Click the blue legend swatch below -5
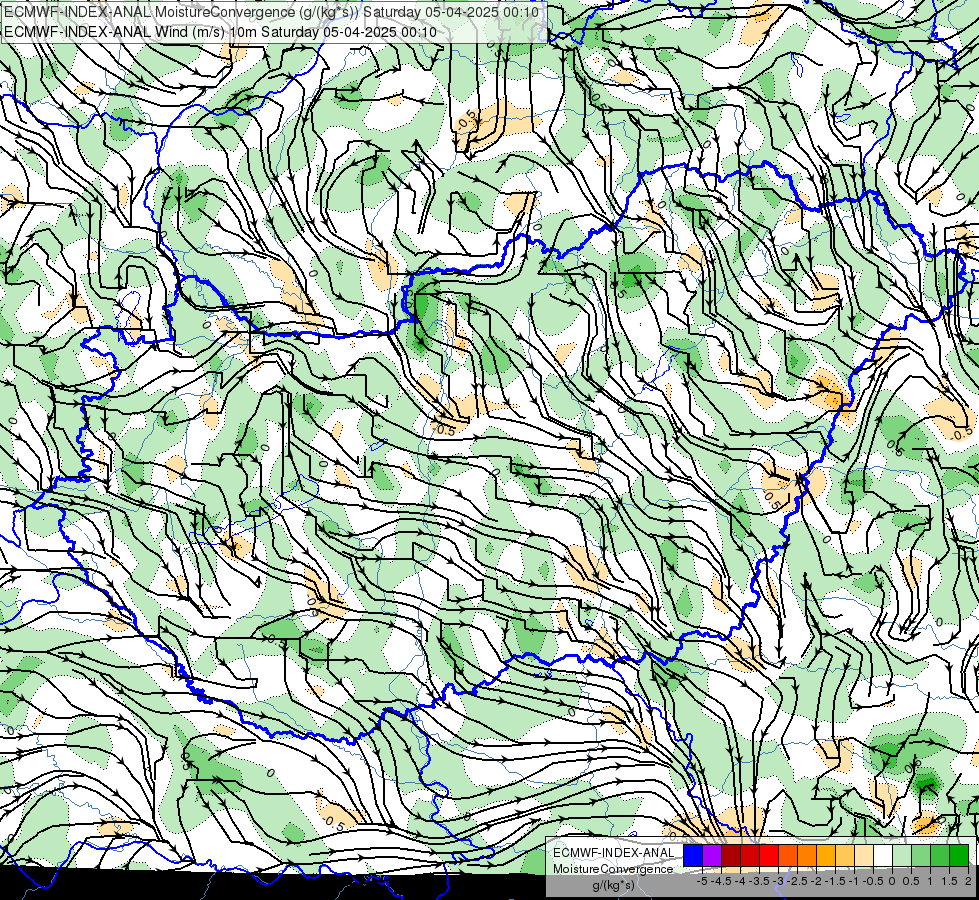Image resolution: width=979 pixels, height=900 pixels. coord(693,855)
